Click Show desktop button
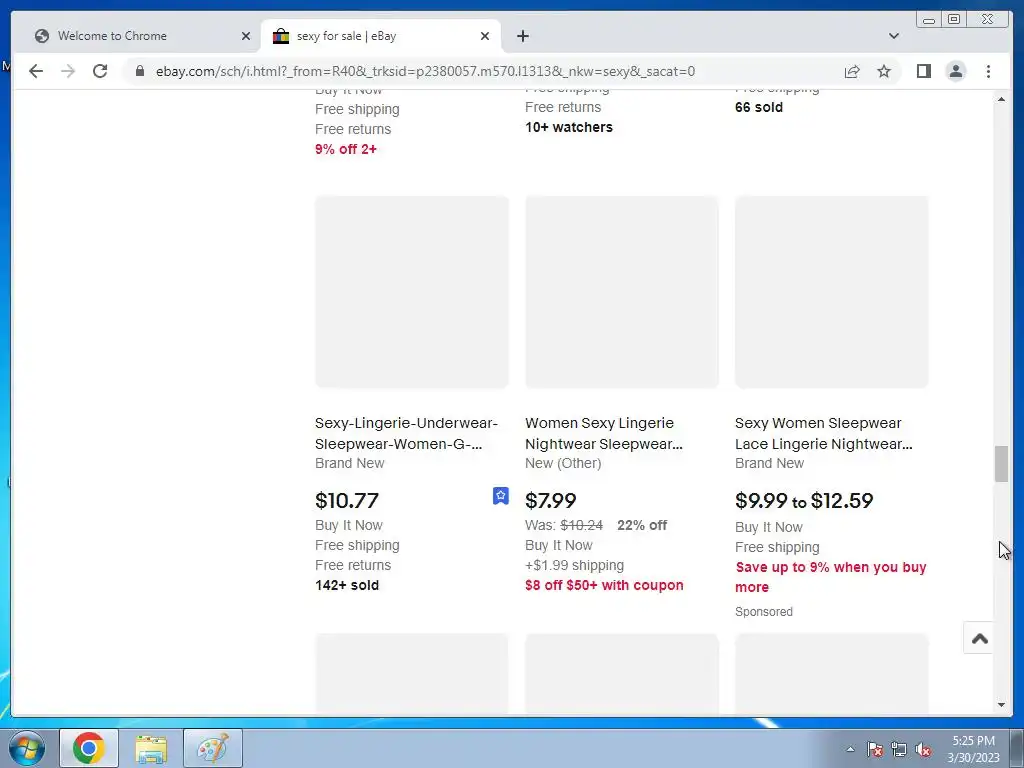 tap(1017, 748)
